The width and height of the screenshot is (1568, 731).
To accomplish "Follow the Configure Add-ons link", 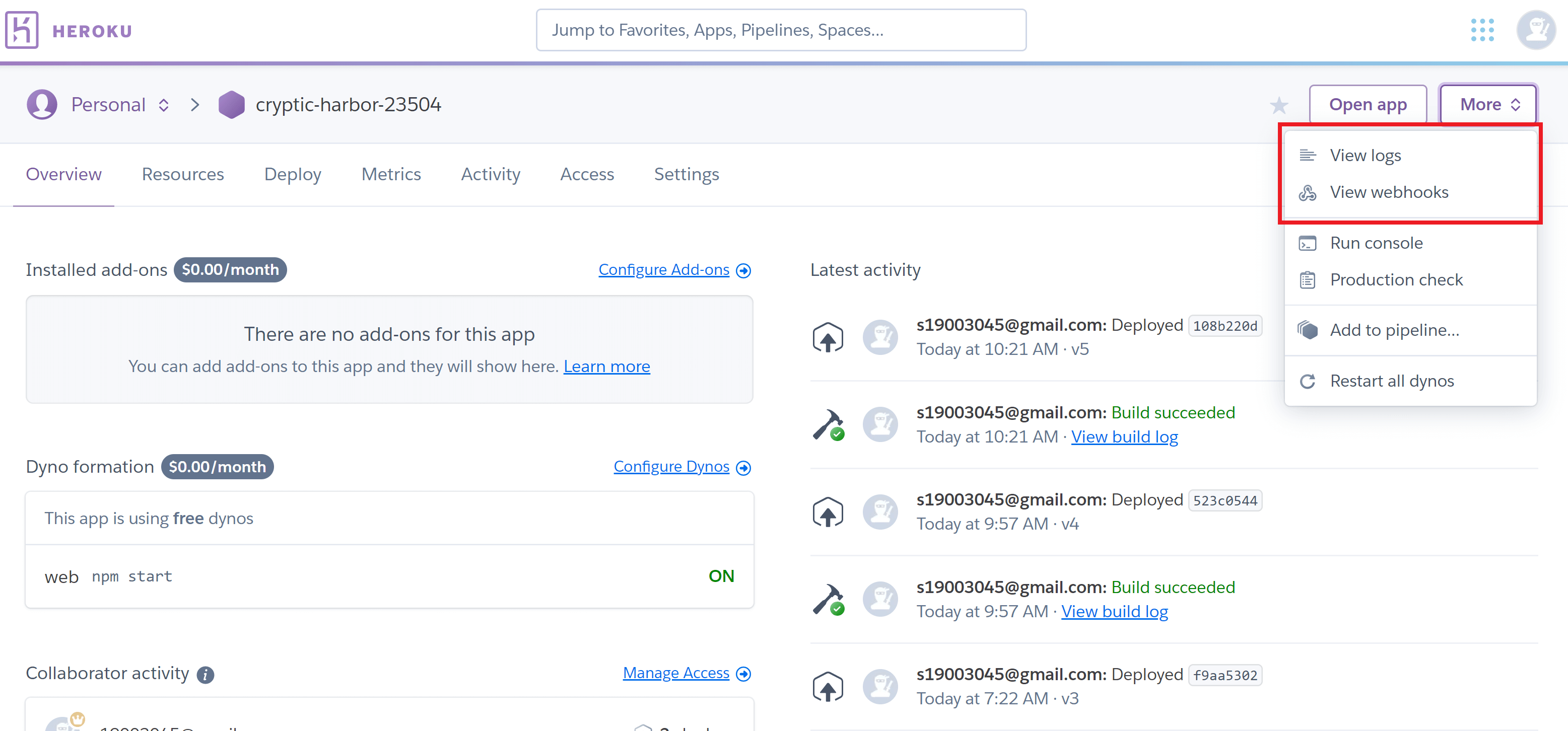I will pos(663,270).
